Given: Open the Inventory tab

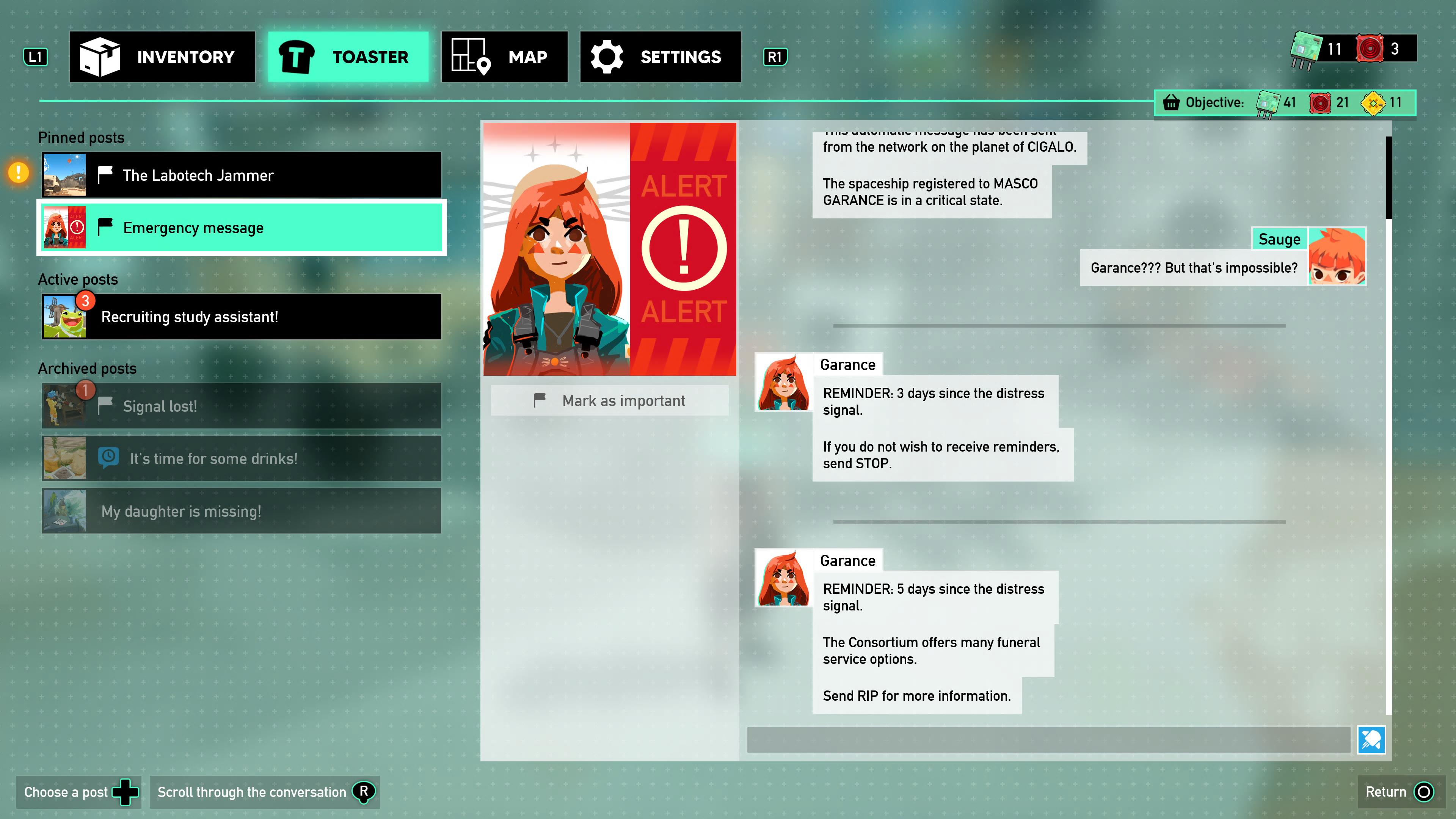Looking at the screenshot, I should (162, 56).
